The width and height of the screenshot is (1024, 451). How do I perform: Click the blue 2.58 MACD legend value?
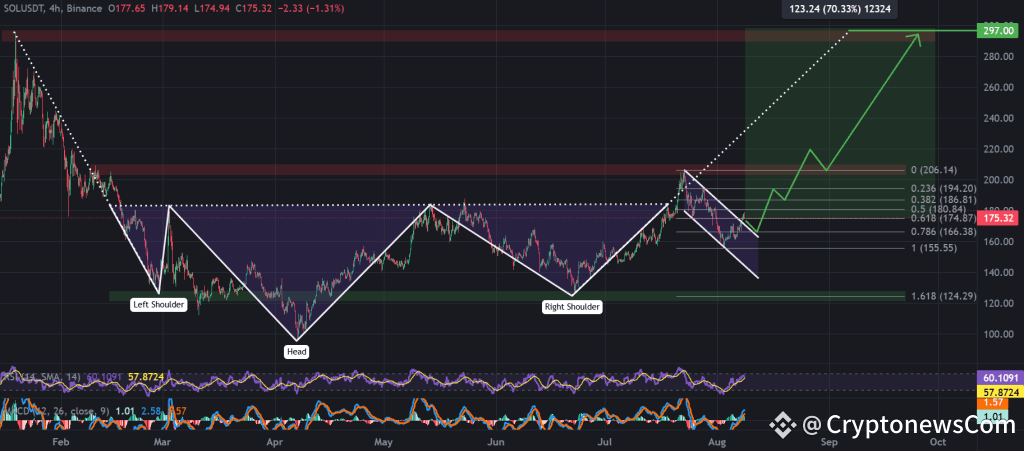click(151, 412)
